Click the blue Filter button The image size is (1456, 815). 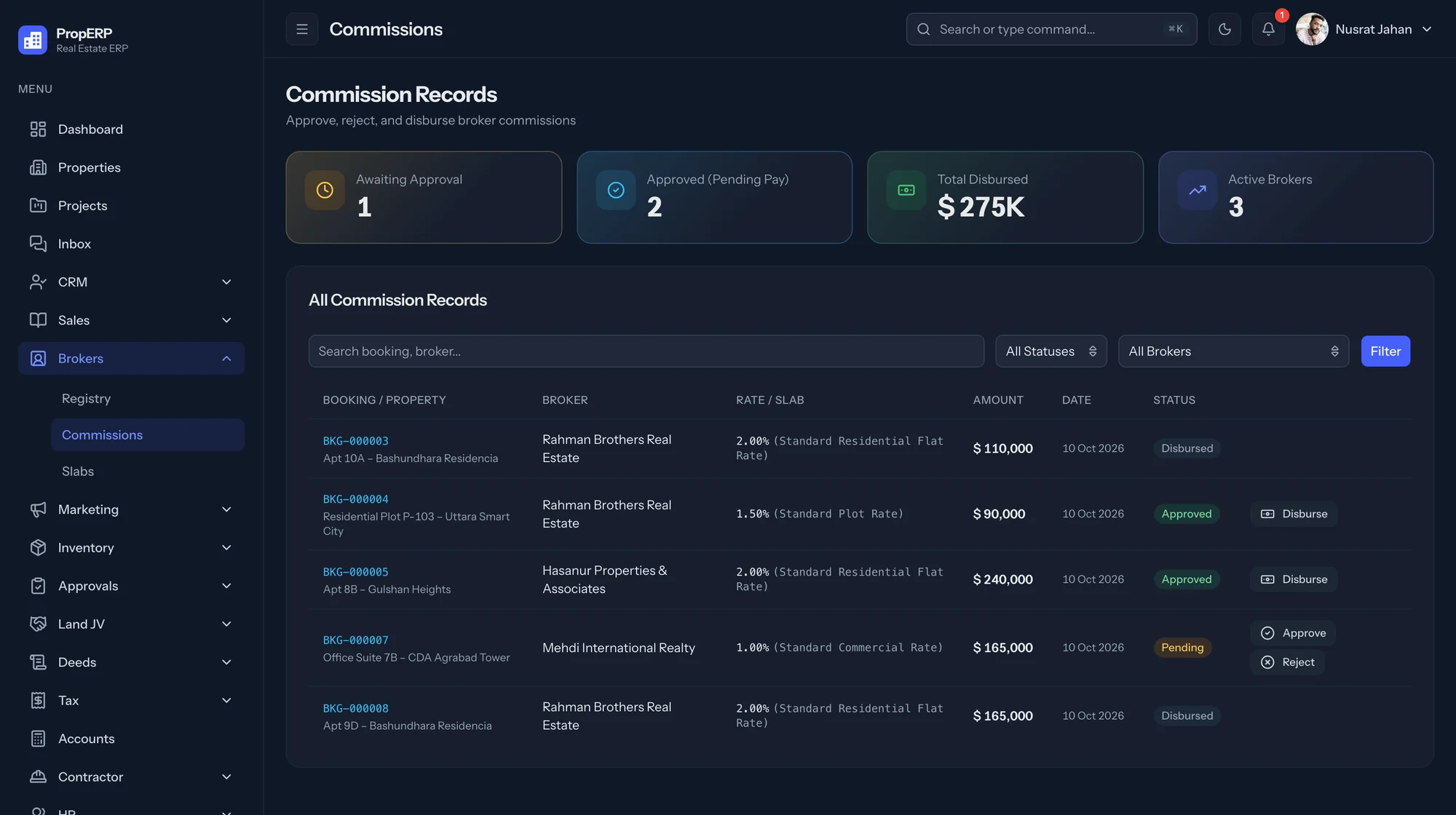pyautogui.click(x=1385, y=351)
